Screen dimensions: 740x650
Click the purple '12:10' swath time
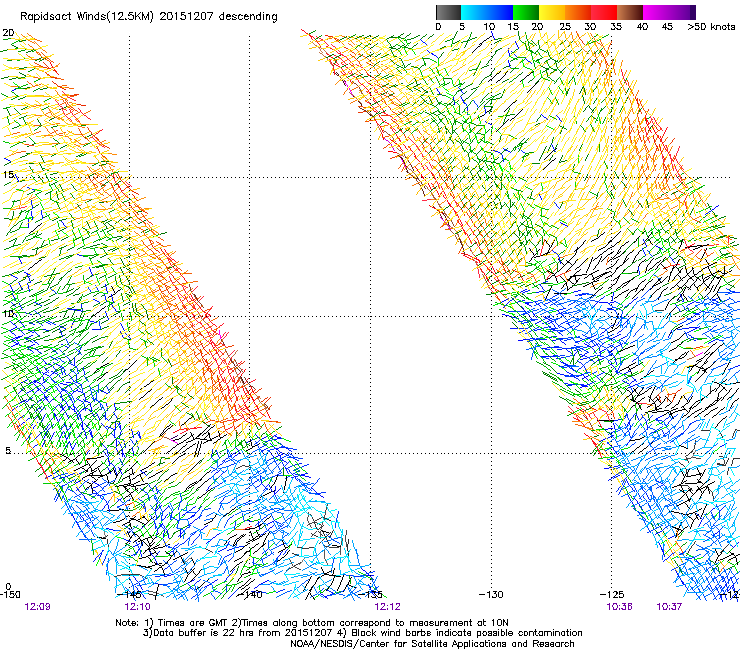(137, 607)
